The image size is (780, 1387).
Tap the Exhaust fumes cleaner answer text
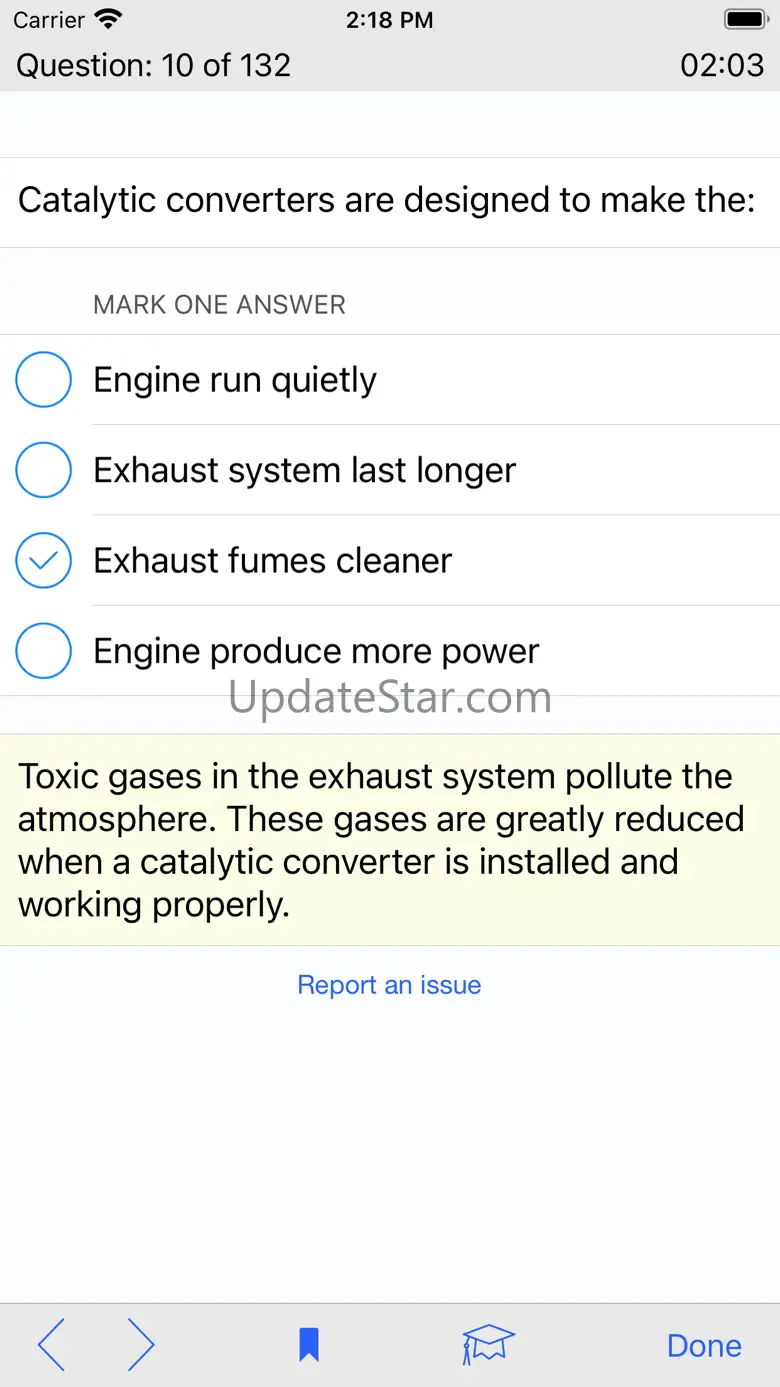click(272, 560)
